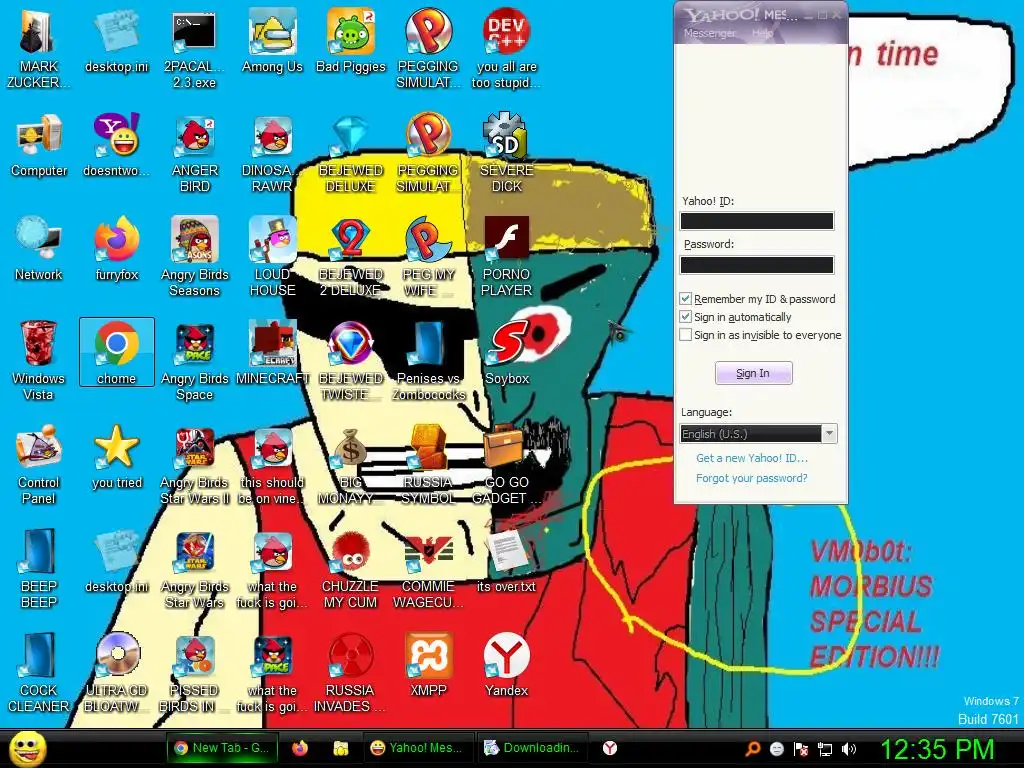Viewport: 1024px width, 768px height.
Task: Launch the MINECRAFT desktop shortcut
Action: pyautogui.click(x=272, y=353)
